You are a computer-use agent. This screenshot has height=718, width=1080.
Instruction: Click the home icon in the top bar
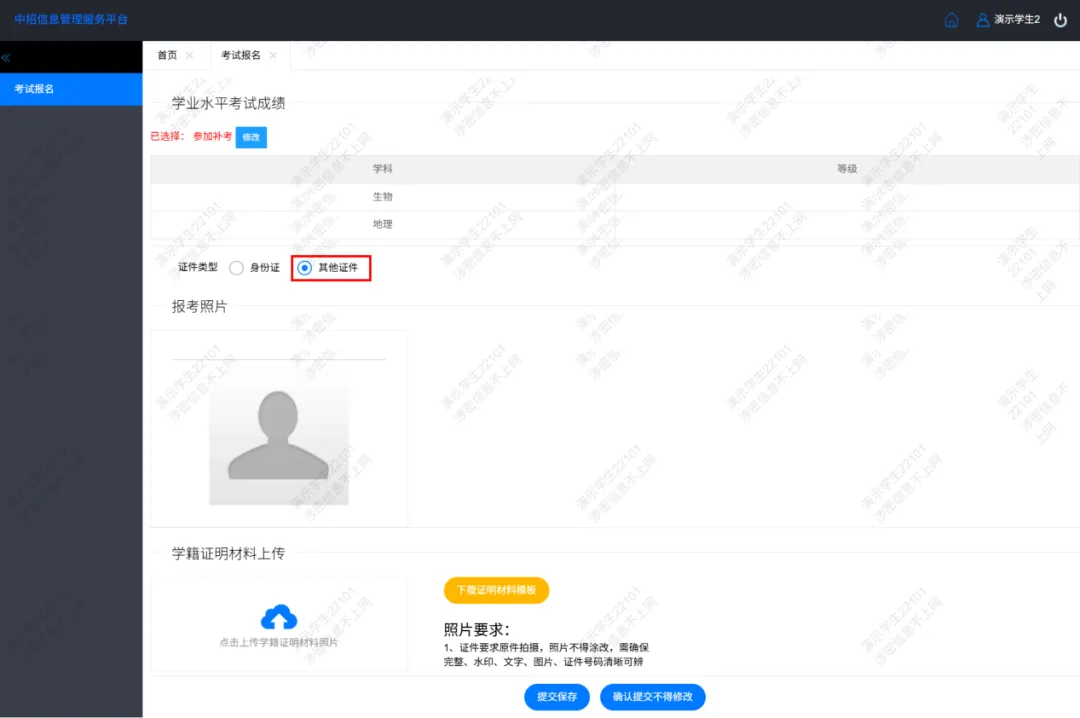coord(951,19)
